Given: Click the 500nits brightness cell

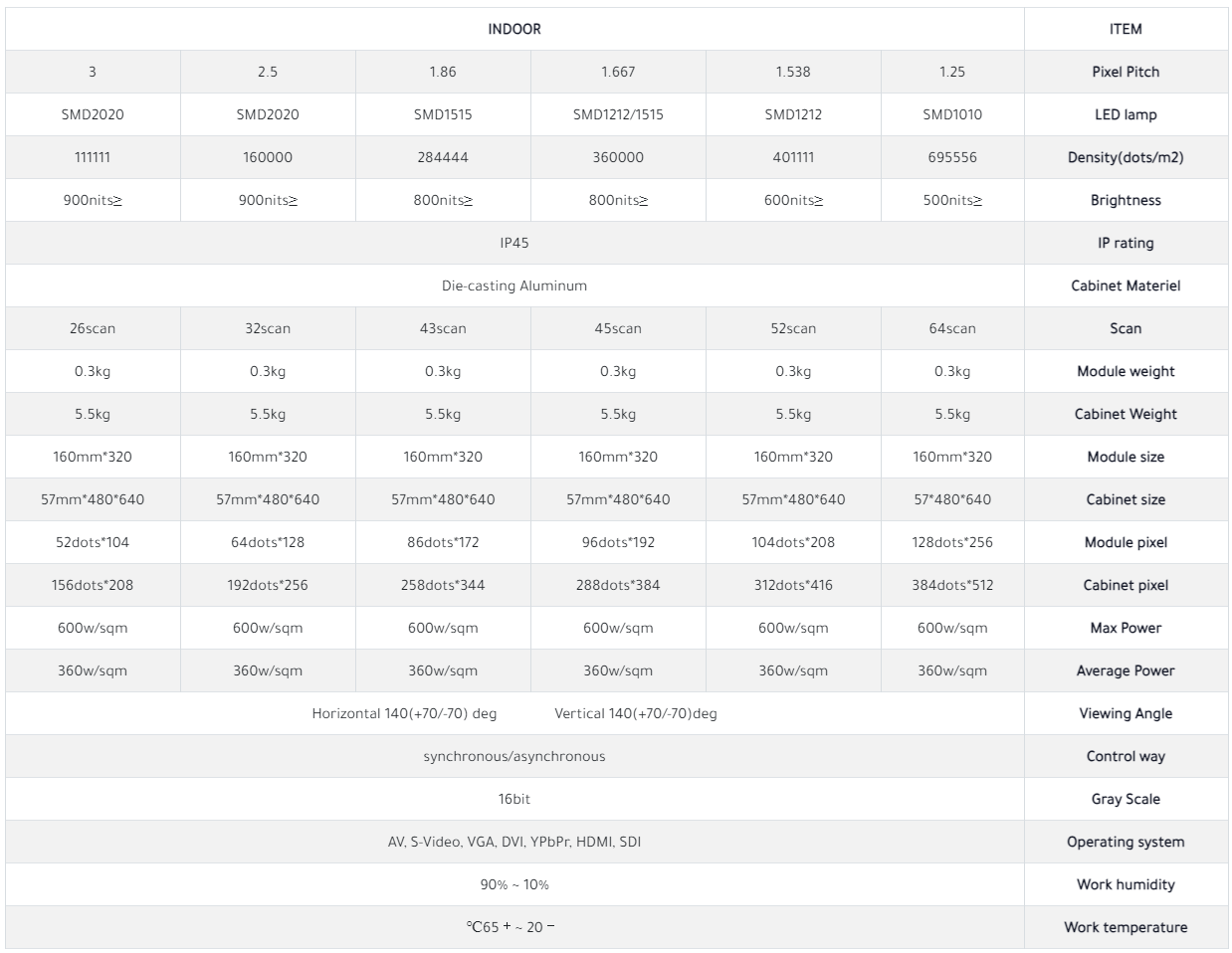Looking at the screenshot, I should coord(952,200).
